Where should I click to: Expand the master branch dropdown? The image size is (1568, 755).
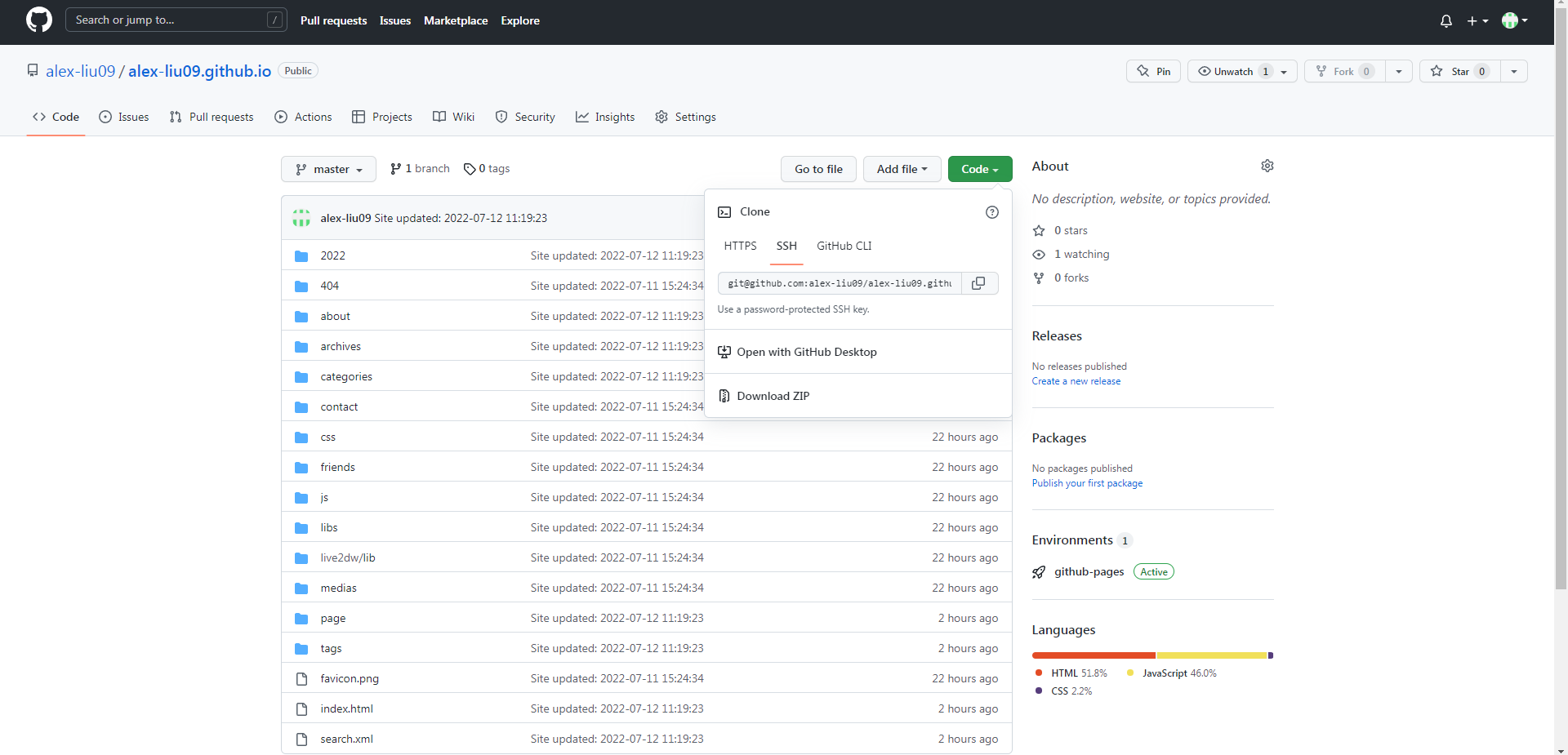(x=328, y=169)
